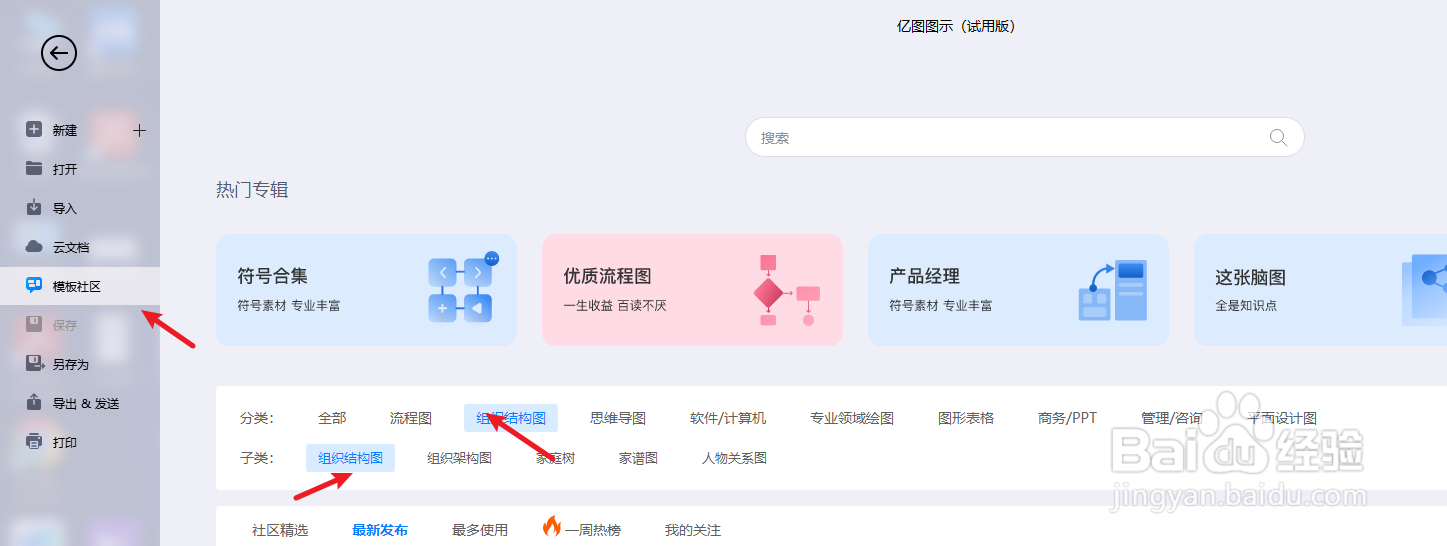Open 导出 & 发送 in the sidebar
The image size is (1447, 546).
click(x=80, y=403)
